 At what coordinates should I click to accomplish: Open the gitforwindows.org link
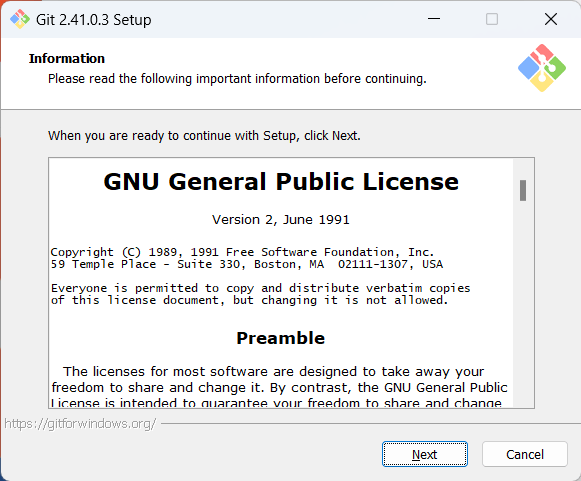click(x=80, y=424)
